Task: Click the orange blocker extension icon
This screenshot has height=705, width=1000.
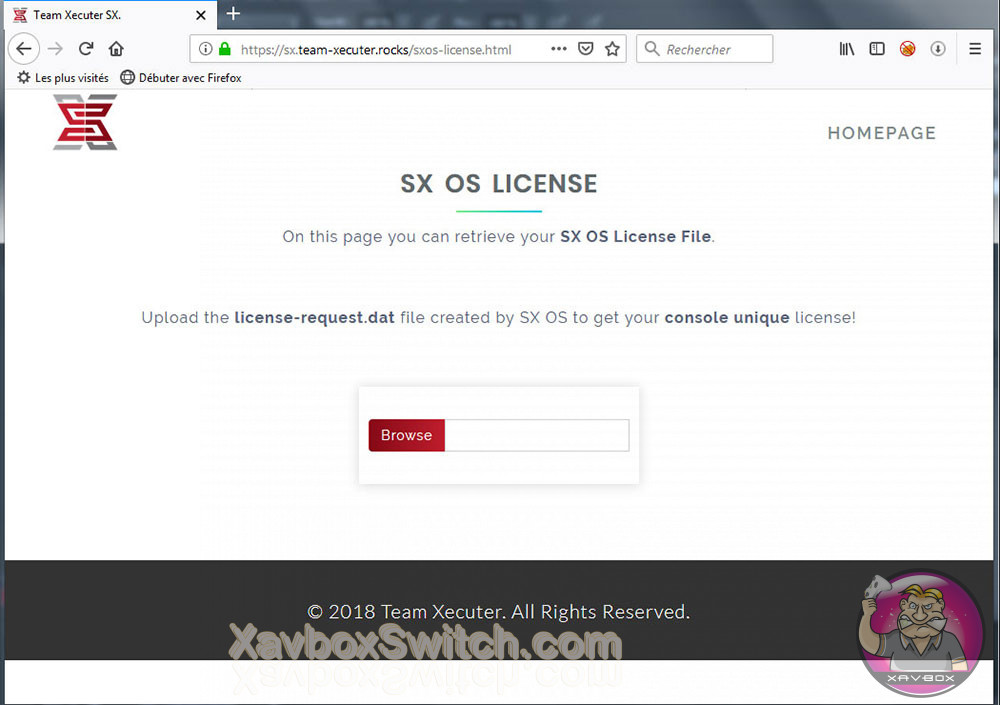Action: (x=908, y=48)
